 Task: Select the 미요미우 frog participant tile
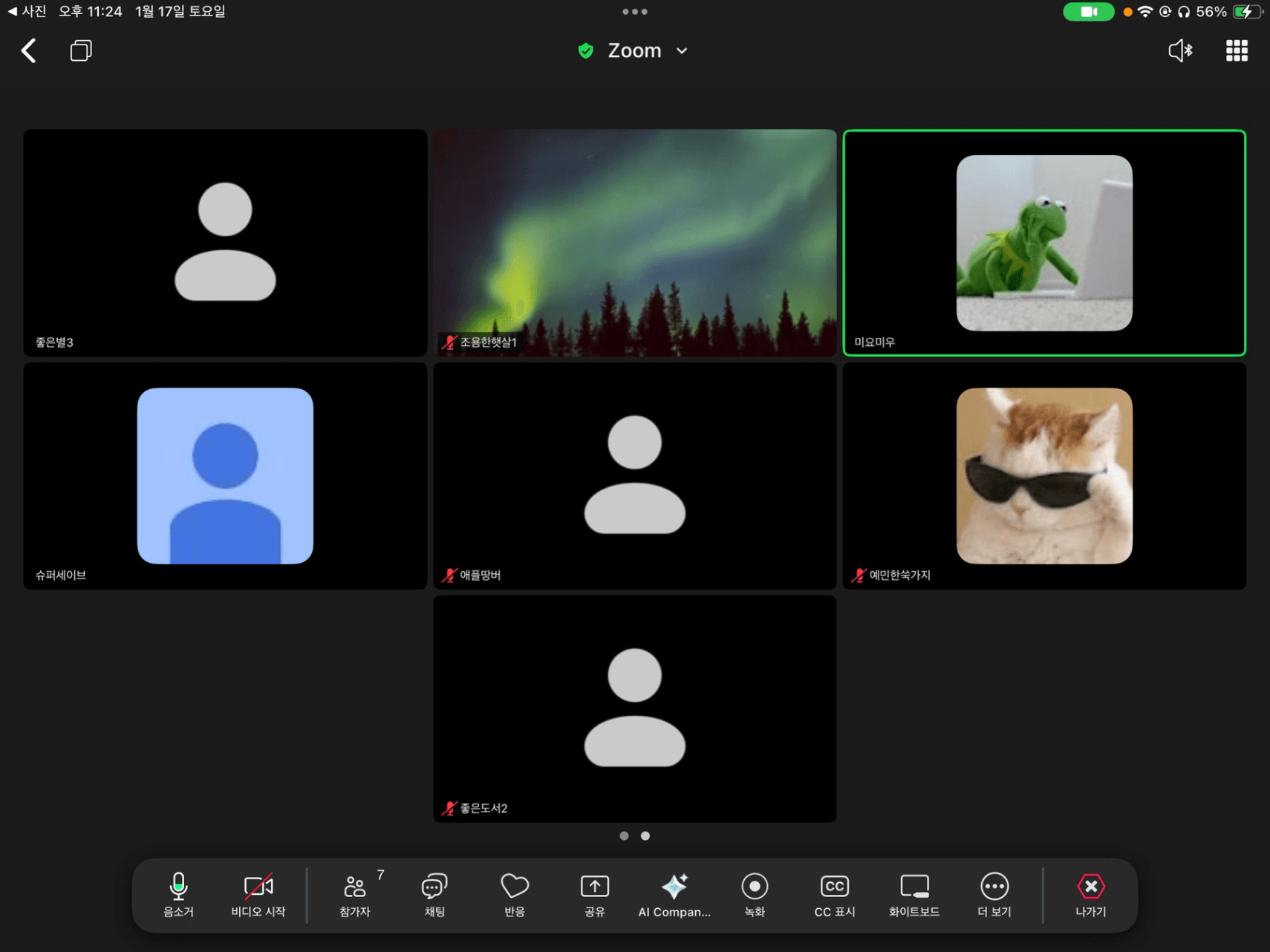1043,243
